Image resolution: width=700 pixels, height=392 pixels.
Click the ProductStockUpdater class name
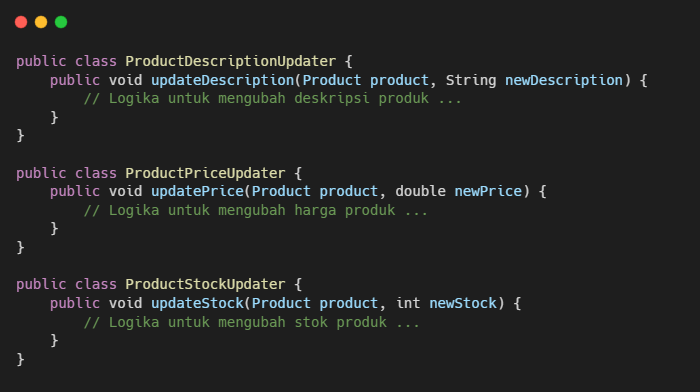coord(205,284)
